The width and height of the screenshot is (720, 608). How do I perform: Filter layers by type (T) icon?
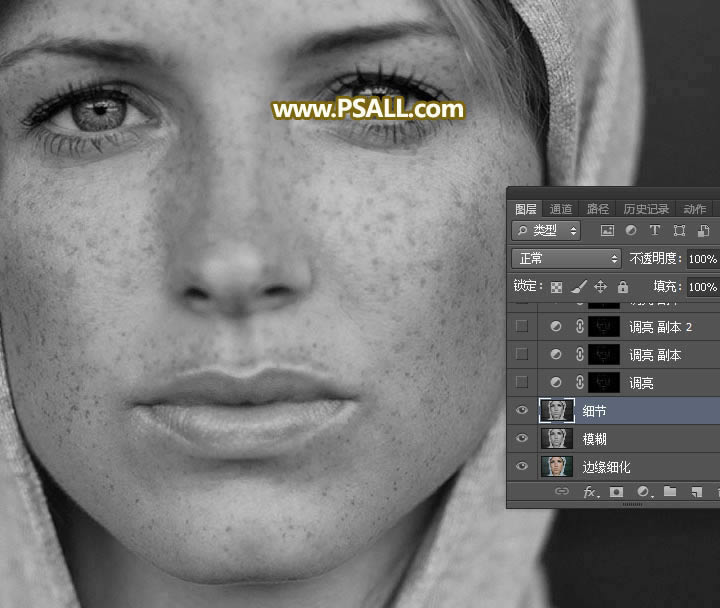tap(654, 231)
